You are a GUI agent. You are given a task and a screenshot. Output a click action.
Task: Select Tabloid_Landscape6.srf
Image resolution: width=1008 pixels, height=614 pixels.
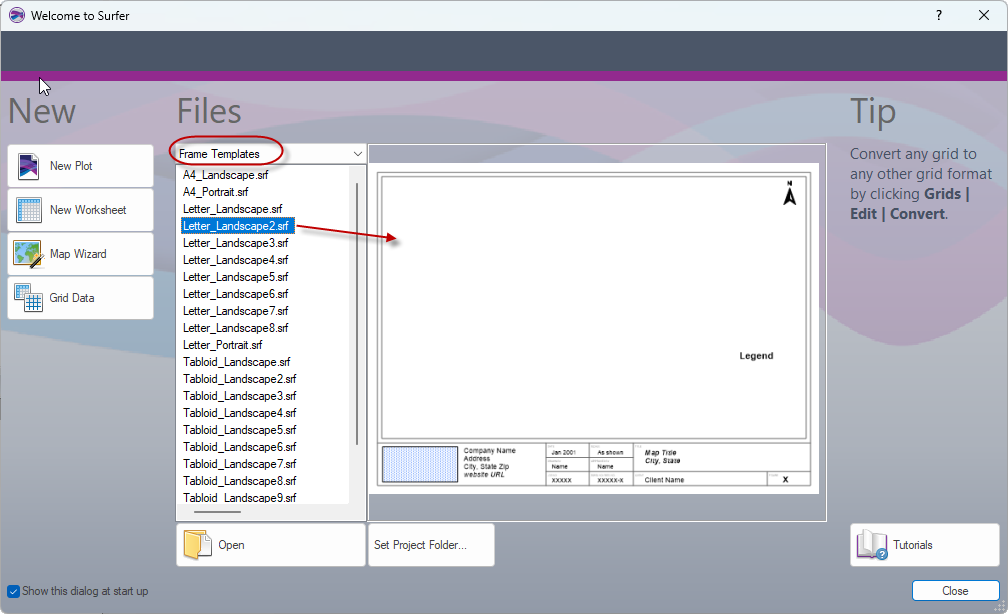click(239, 447)
